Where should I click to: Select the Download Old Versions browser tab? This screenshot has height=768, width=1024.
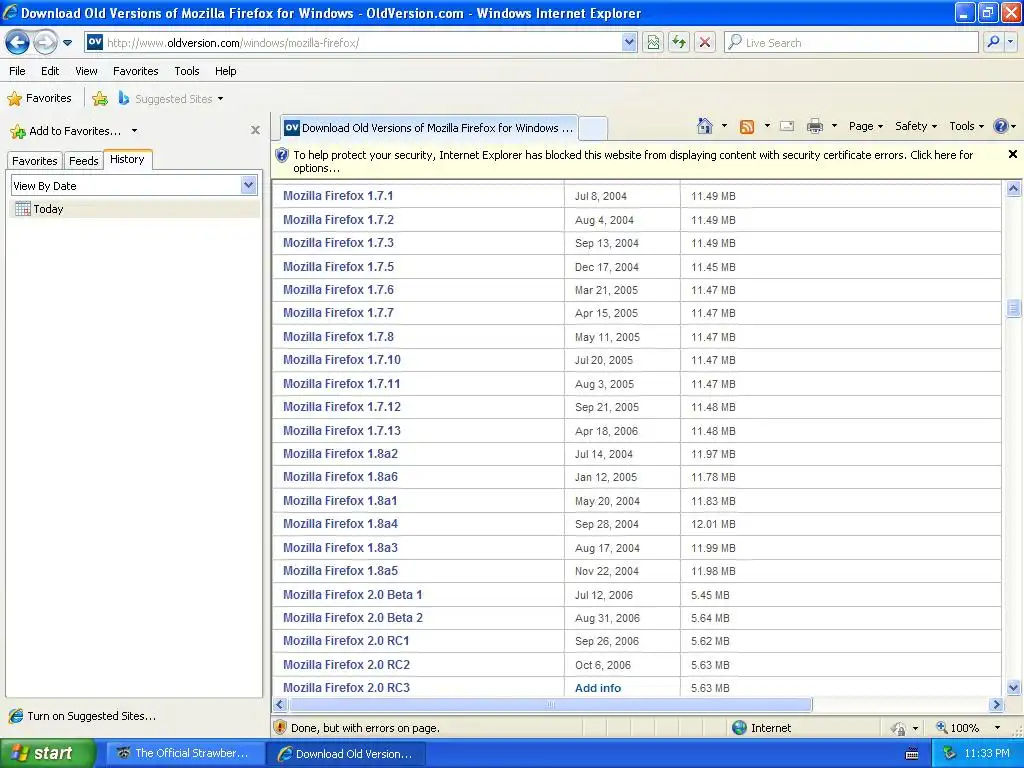click(x=430, y=128)
